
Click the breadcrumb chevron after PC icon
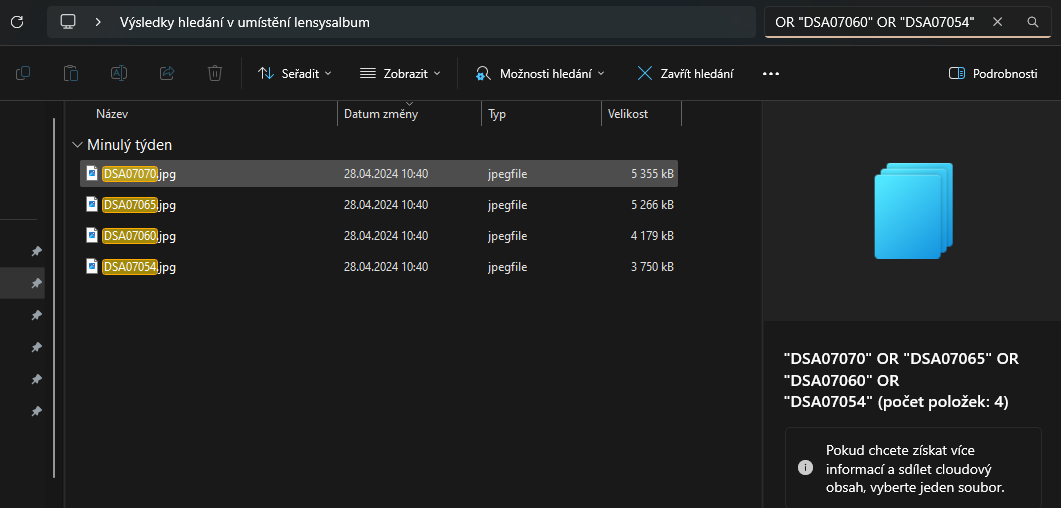tap(98, 22)
